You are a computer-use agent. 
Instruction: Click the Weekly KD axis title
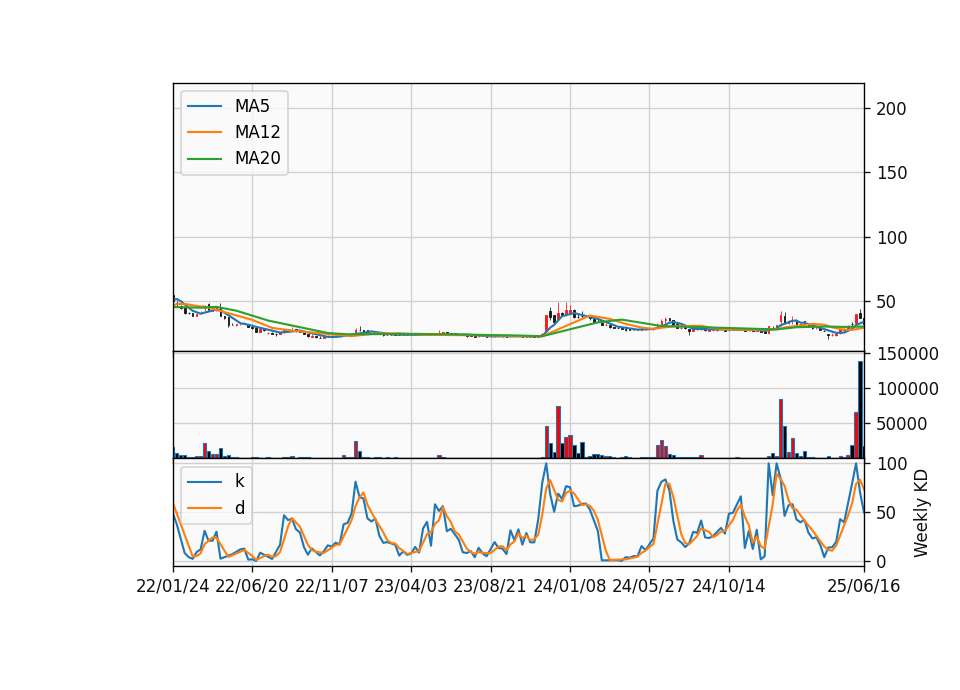point(921,513)
